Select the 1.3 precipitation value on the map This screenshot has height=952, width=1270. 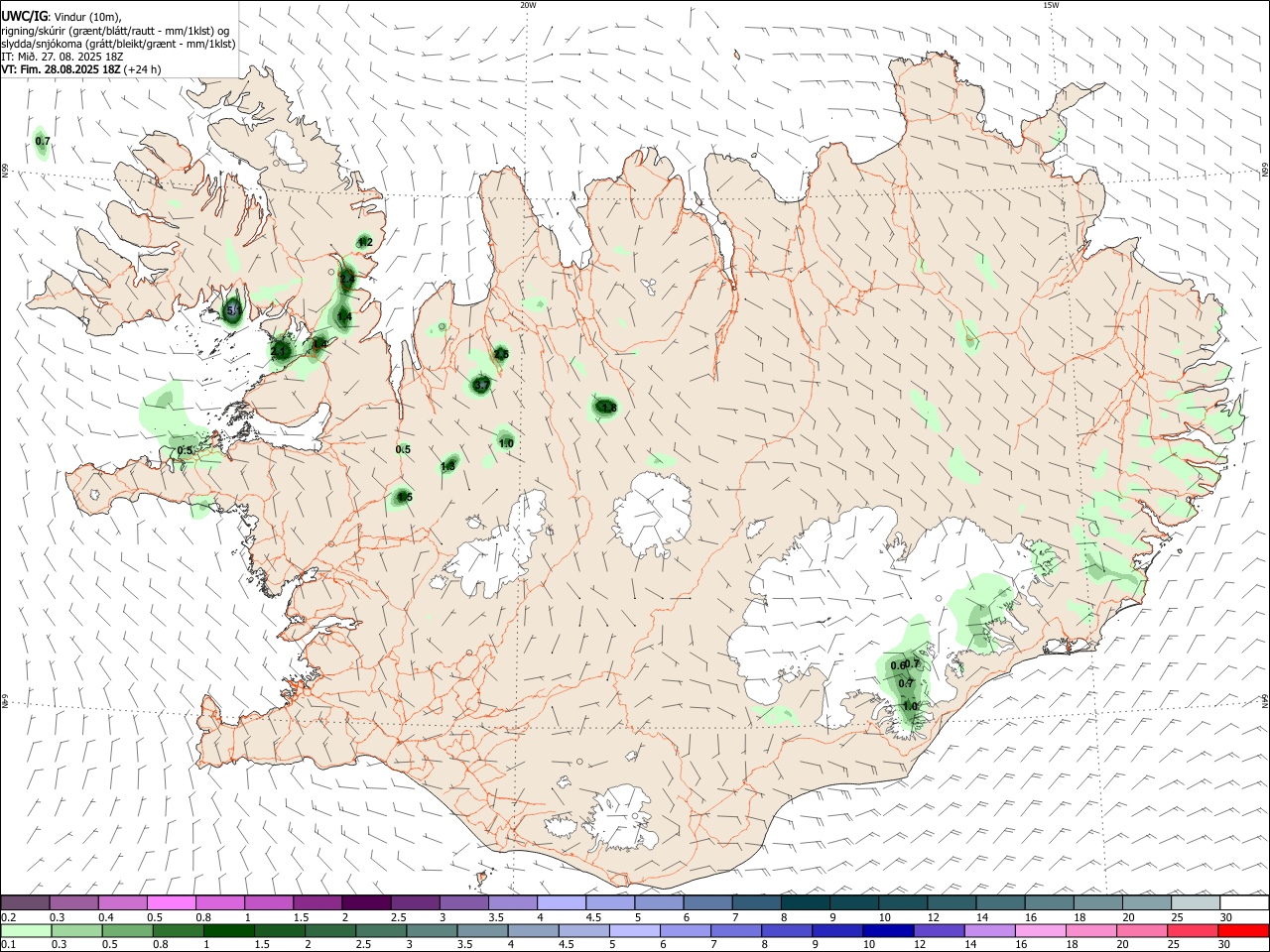pos(447,466)
